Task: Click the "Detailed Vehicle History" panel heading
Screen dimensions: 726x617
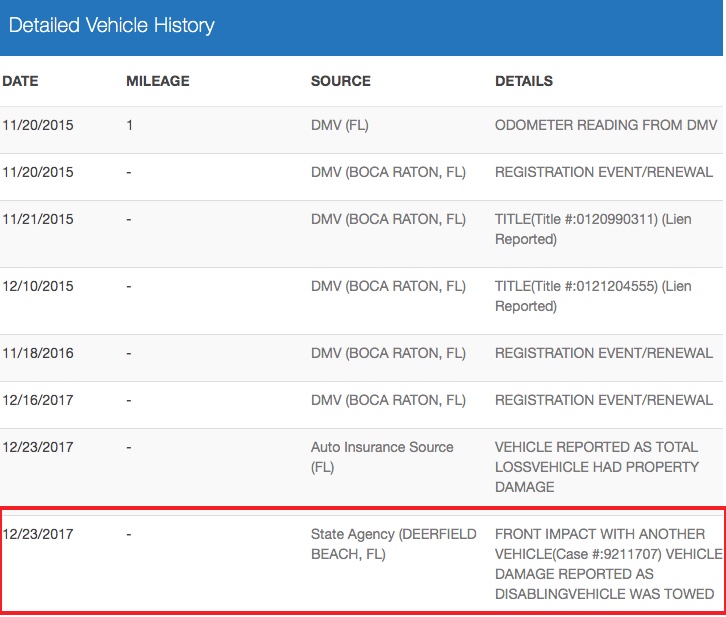Action: (111, 25)
